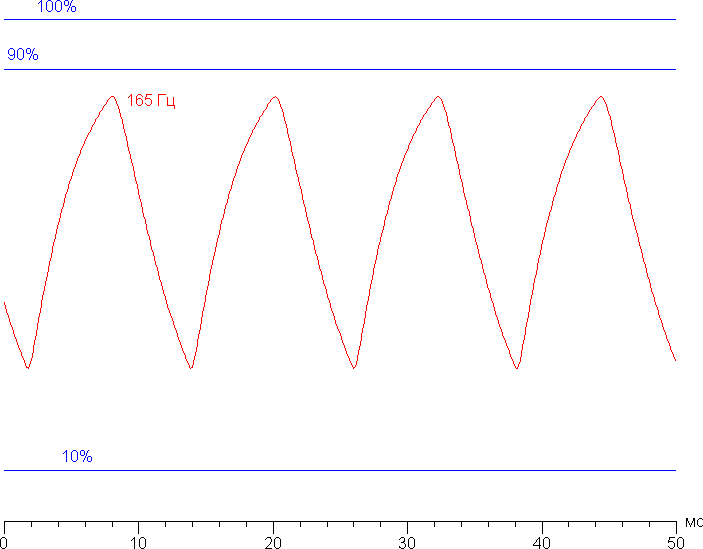
Task: Click the red curve's end point at 50 ms
Action: point(675,360)
